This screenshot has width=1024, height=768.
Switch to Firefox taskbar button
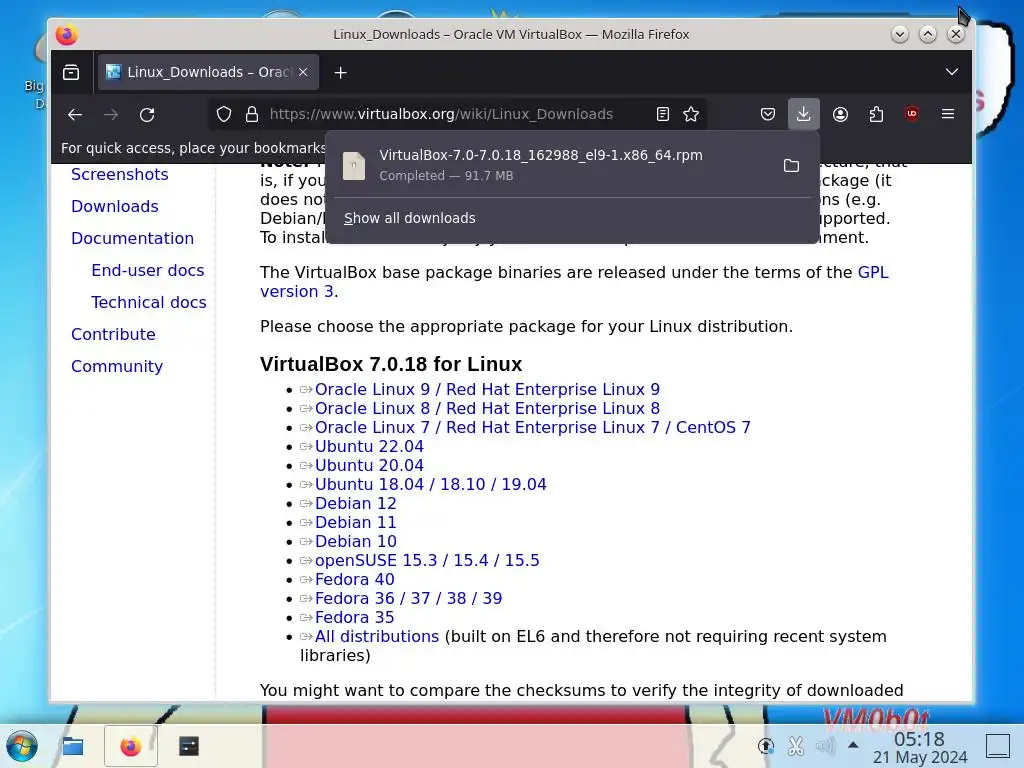[131, 746]
